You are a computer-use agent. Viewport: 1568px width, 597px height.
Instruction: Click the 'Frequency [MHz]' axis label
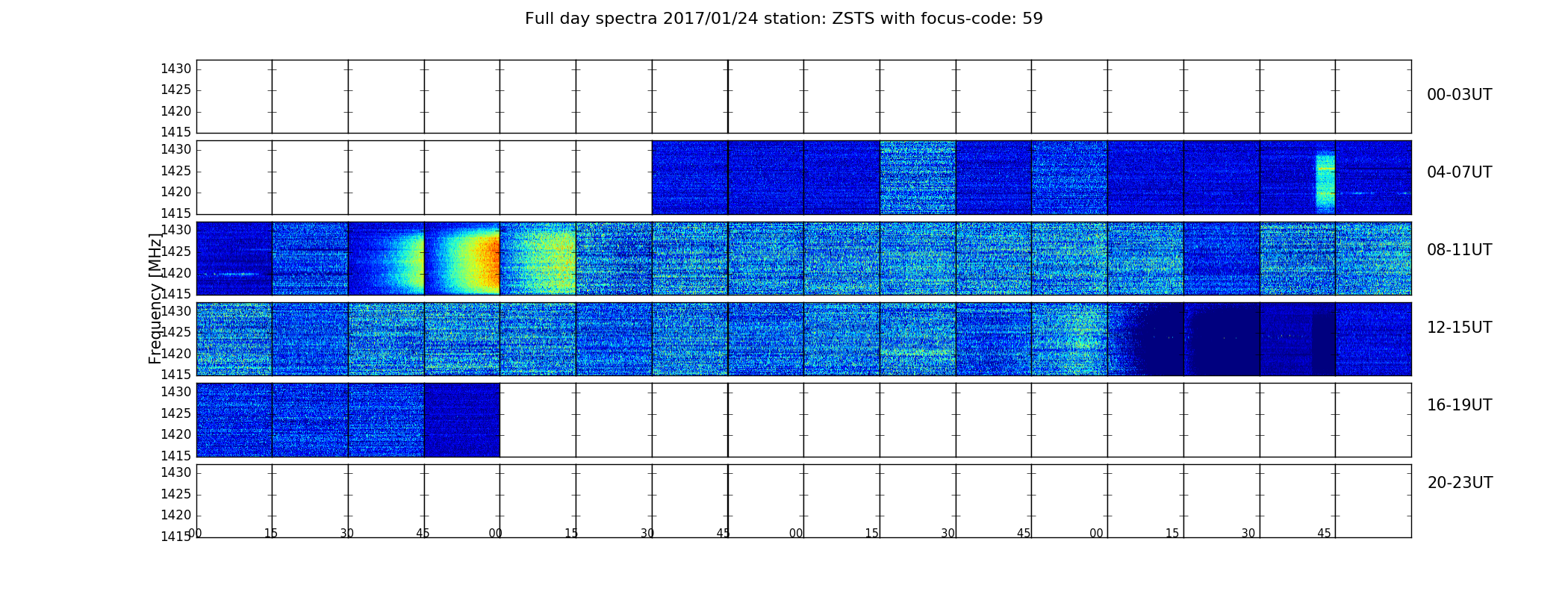point(155,298)
